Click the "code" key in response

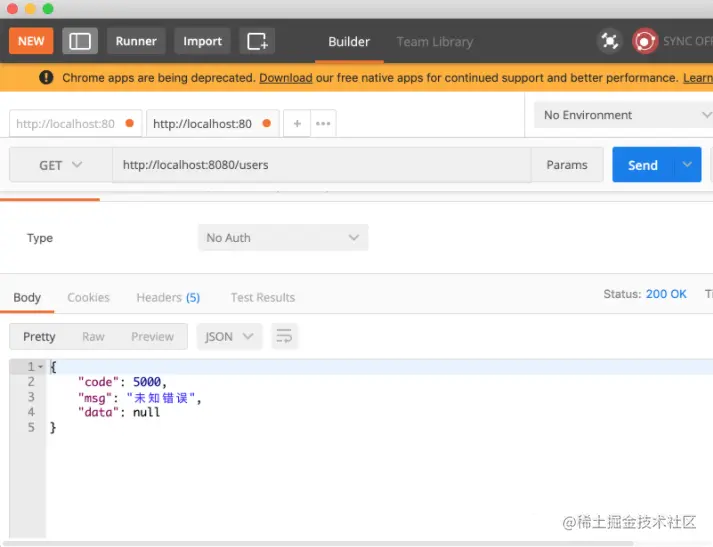point(98,382)
